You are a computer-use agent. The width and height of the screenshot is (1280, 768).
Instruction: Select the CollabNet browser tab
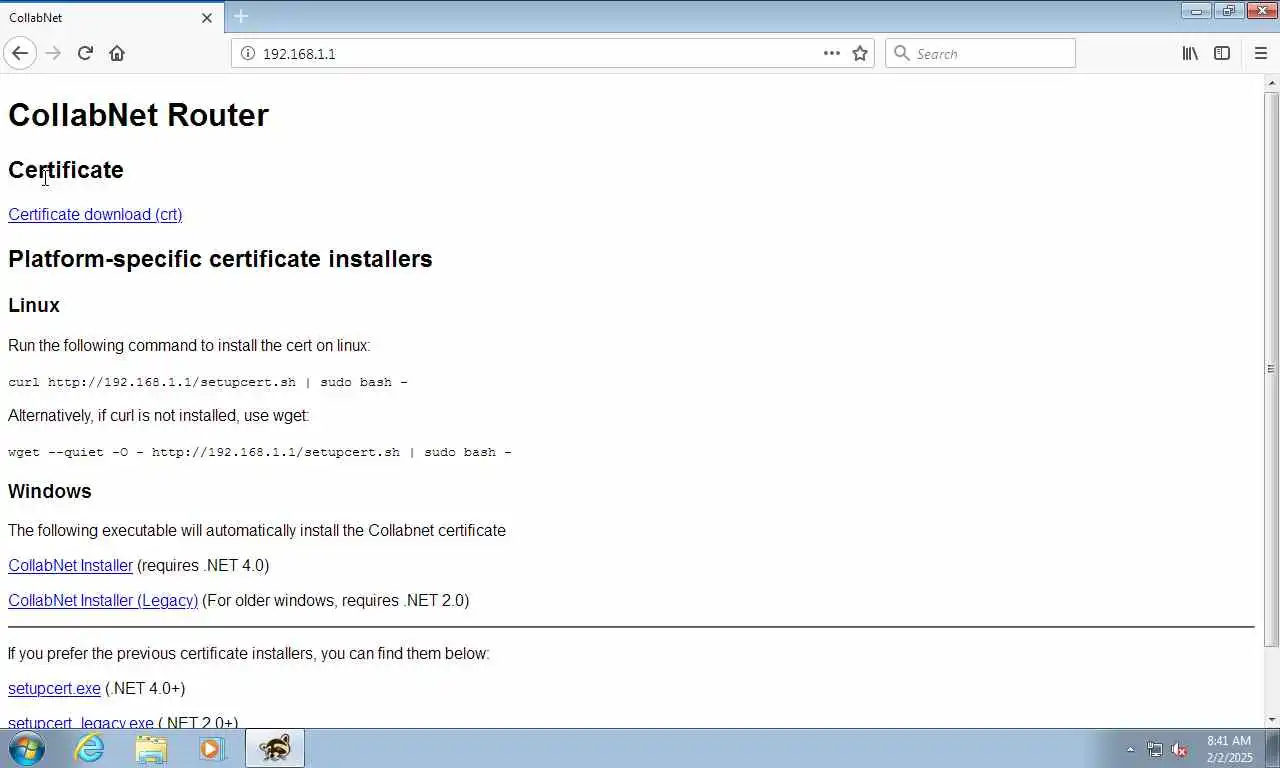[x=110, y=18]
